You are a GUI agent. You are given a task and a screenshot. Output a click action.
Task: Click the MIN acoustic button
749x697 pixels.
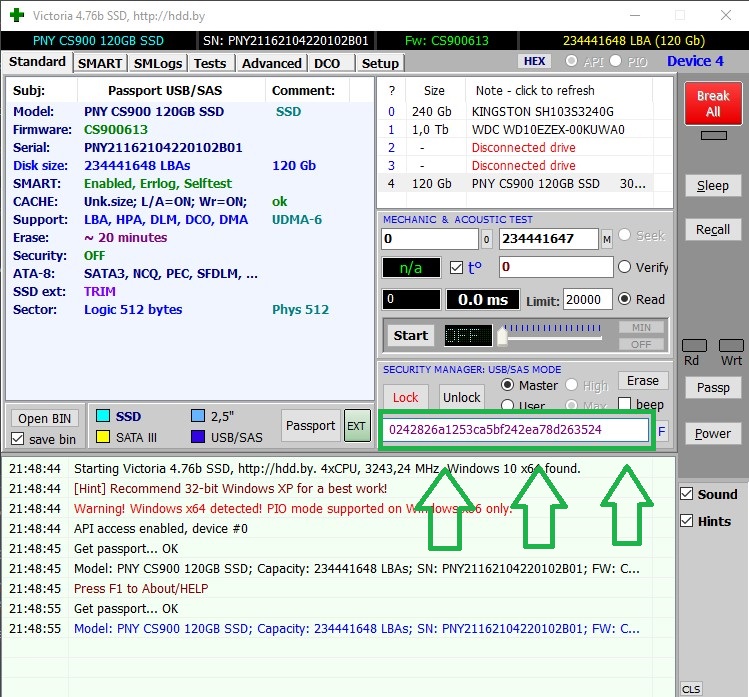coord(641,327)
